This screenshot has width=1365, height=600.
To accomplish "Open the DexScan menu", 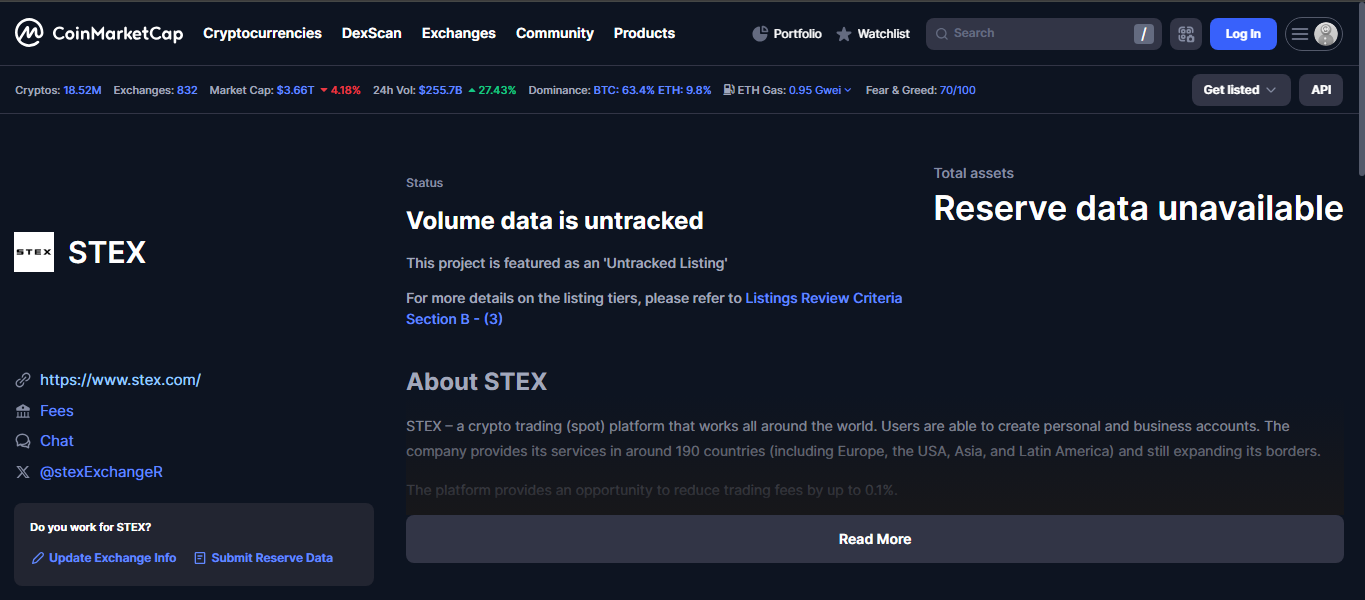I will [x=372, y=33].
